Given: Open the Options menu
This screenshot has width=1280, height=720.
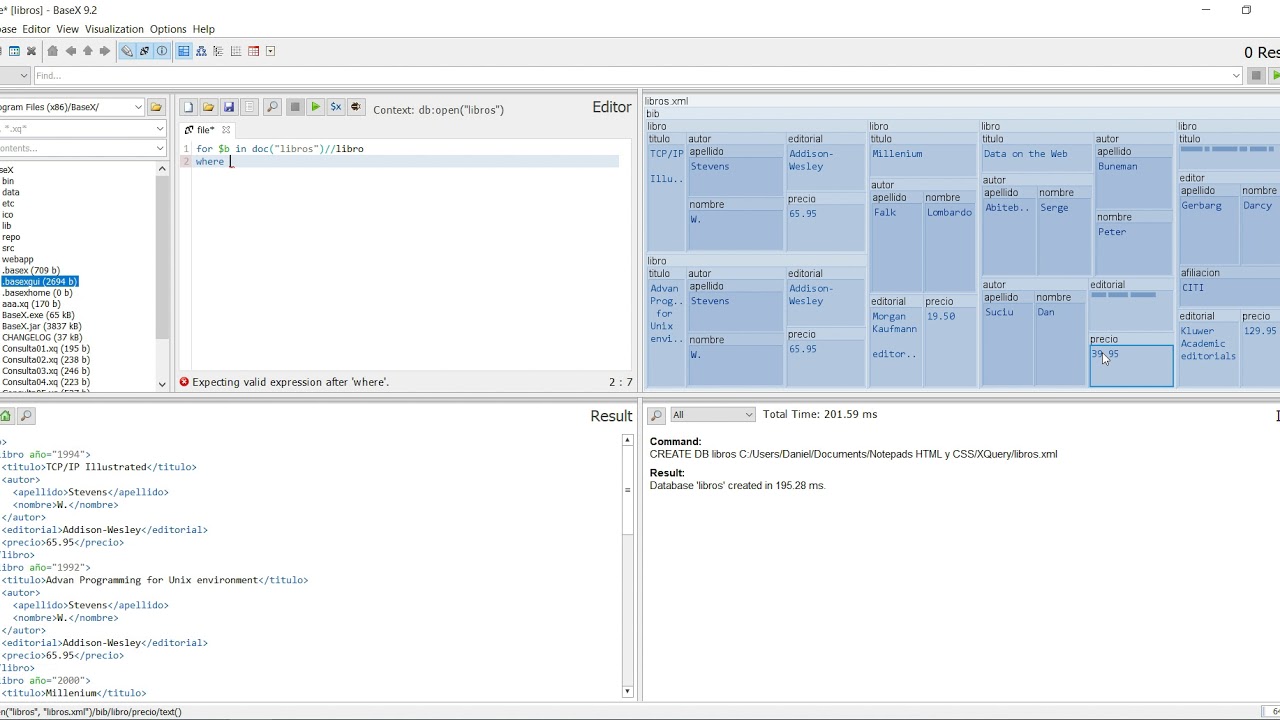Looking at the screenshot, I should coord(168,29).
